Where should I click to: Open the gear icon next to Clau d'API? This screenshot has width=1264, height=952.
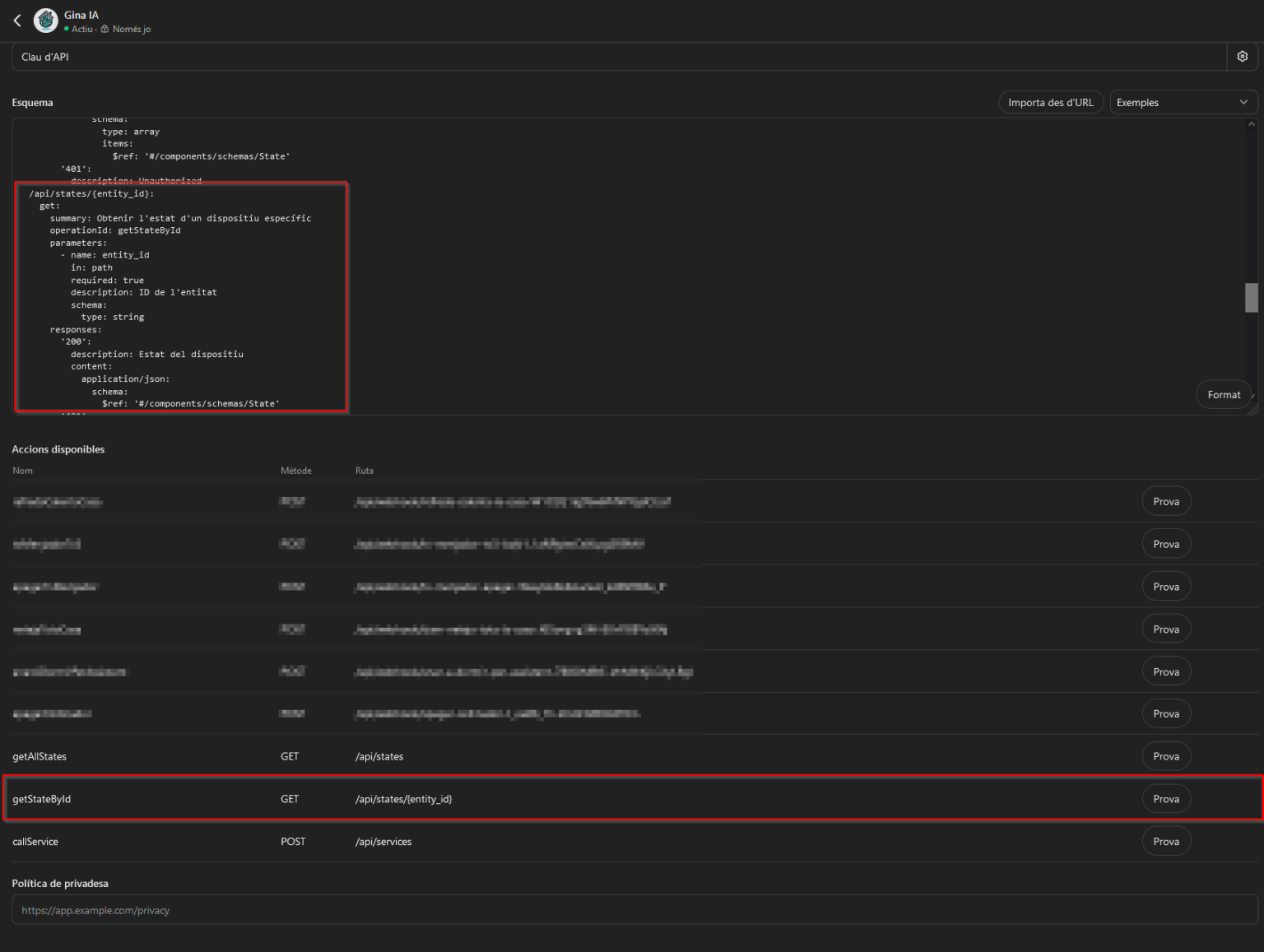tap(1242, 56)
